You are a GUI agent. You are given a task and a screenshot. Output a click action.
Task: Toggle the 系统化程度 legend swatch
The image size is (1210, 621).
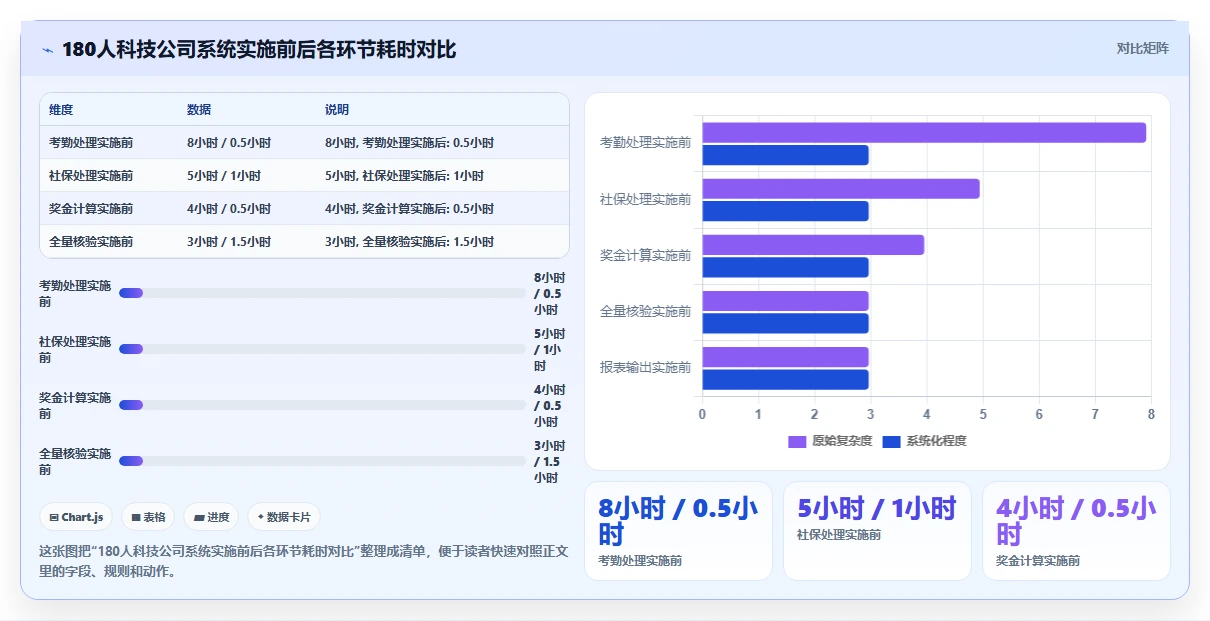(892, 441)
